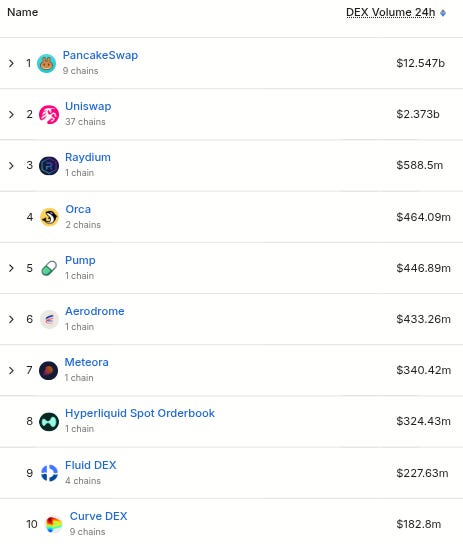Click the rainbow Curve DEX icon
The image size is (463, 544).
click(54, 524)
